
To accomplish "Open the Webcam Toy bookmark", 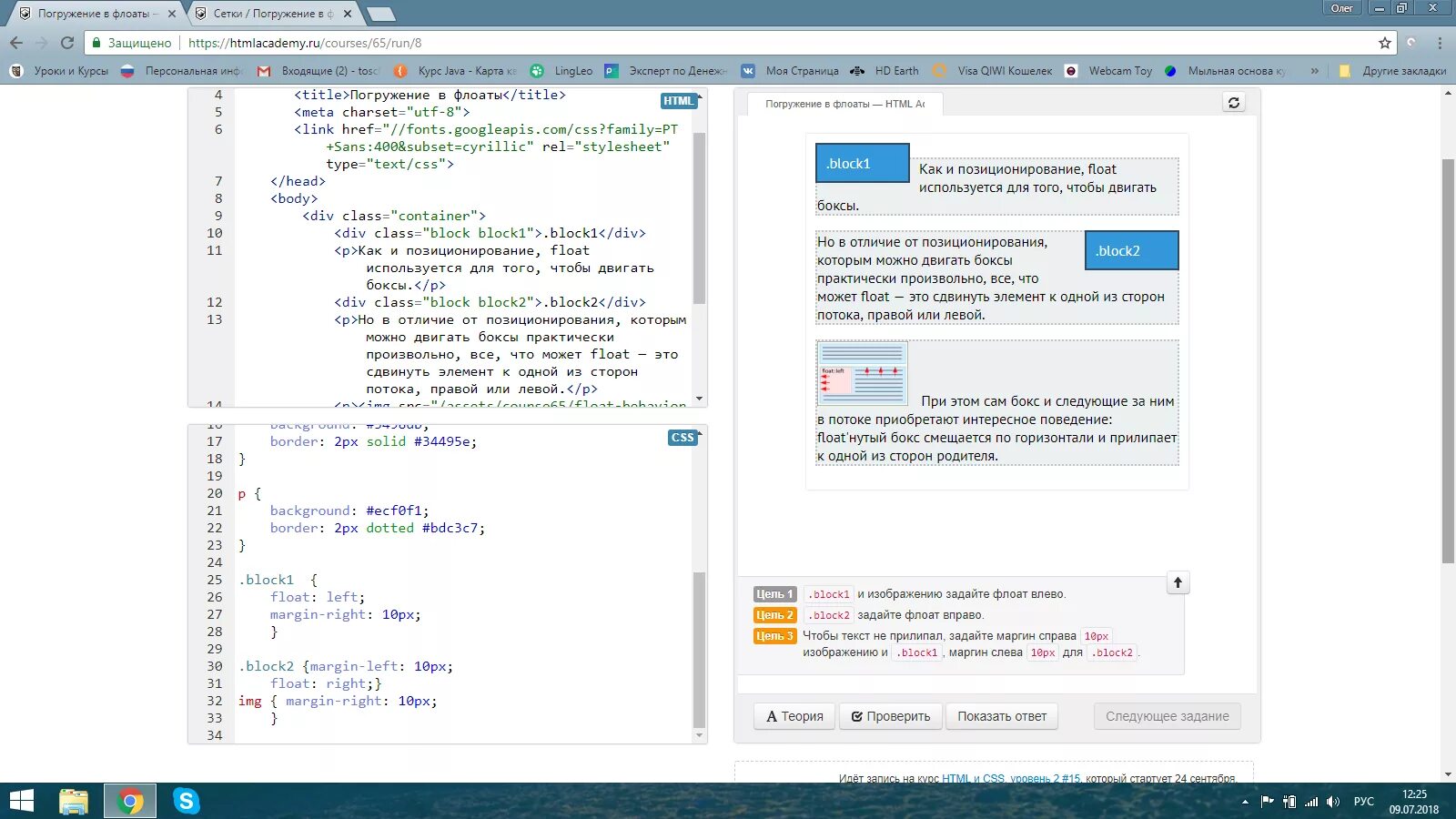I will coord(1108,70).
